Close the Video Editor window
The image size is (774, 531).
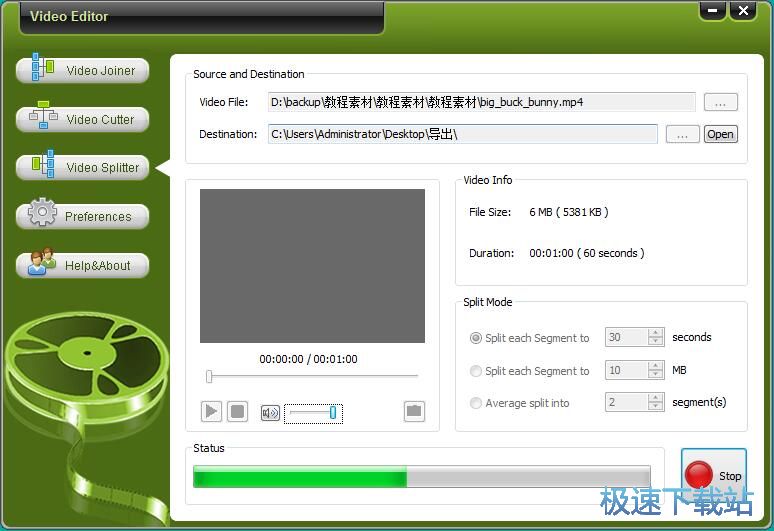[743, 10]
